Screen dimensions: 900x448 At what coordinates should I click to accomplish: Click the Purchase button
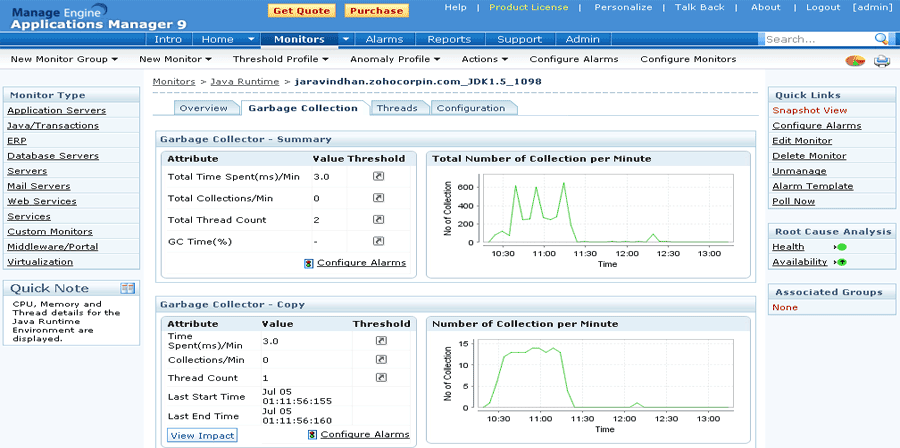(377, 11)
